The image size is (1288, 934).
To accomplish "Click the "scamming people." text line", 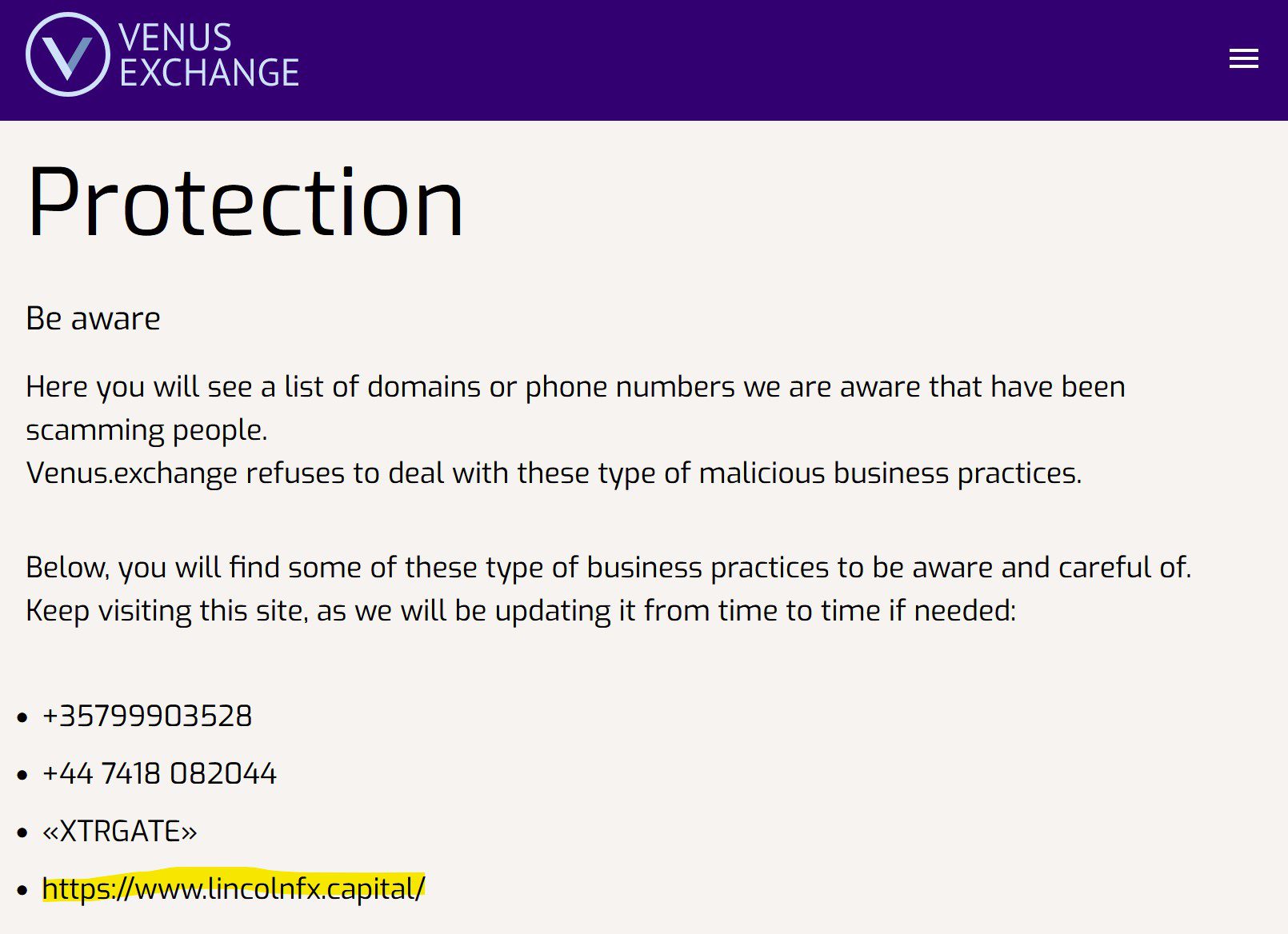I will pyautogui.click(x=146, y=430).
